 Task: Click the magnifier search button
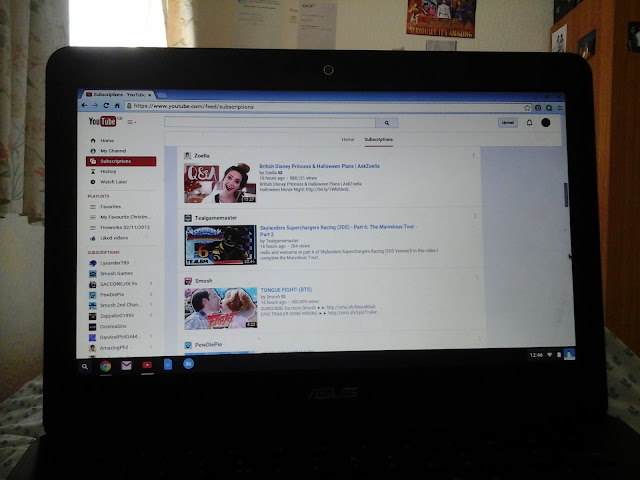[x=387, y=122]
